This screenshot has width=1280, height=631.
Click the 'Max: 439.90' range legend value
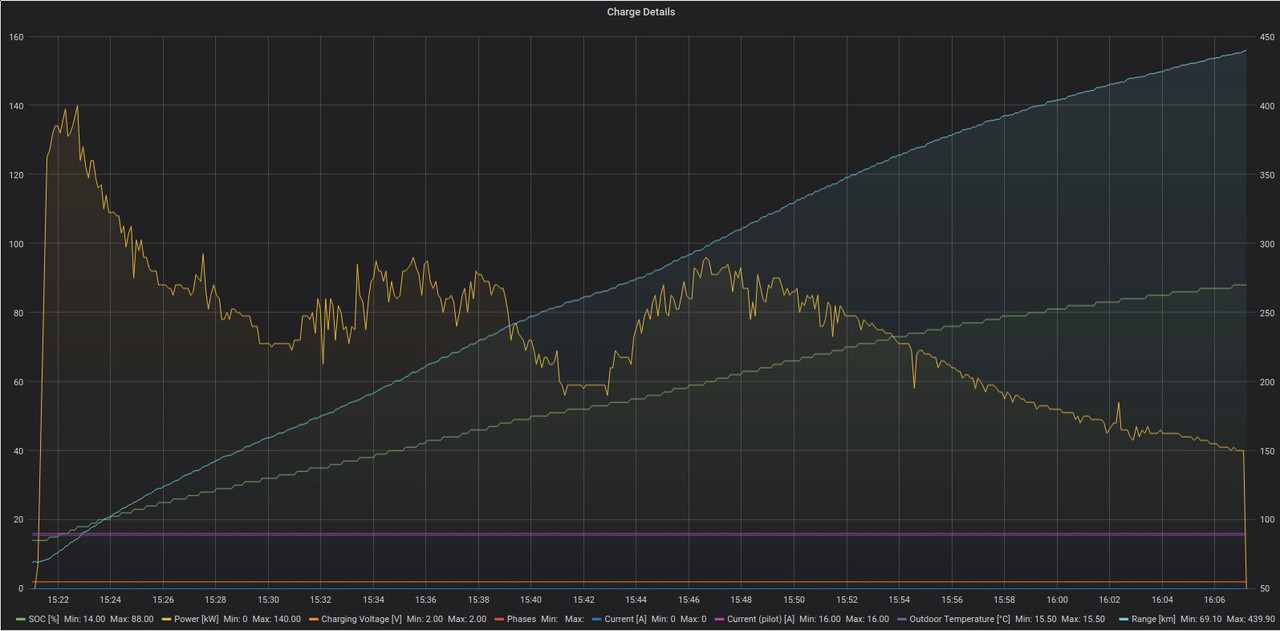[x=1251, y=619]
